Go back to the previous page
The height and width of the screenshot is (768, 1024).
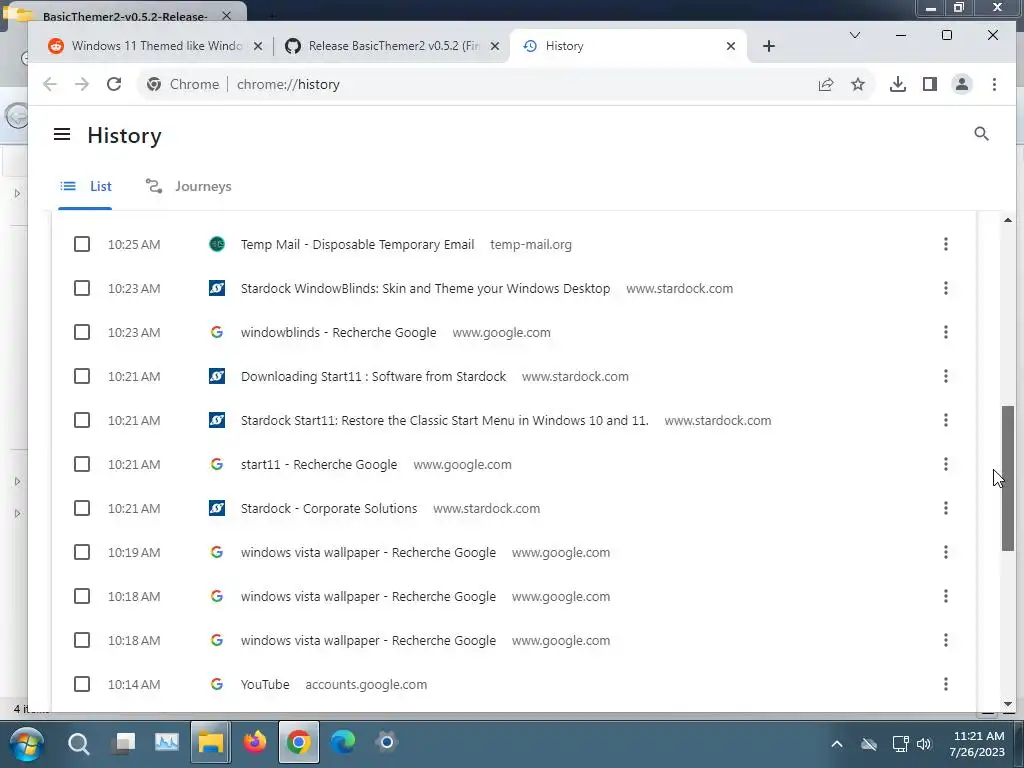(50, 84)
